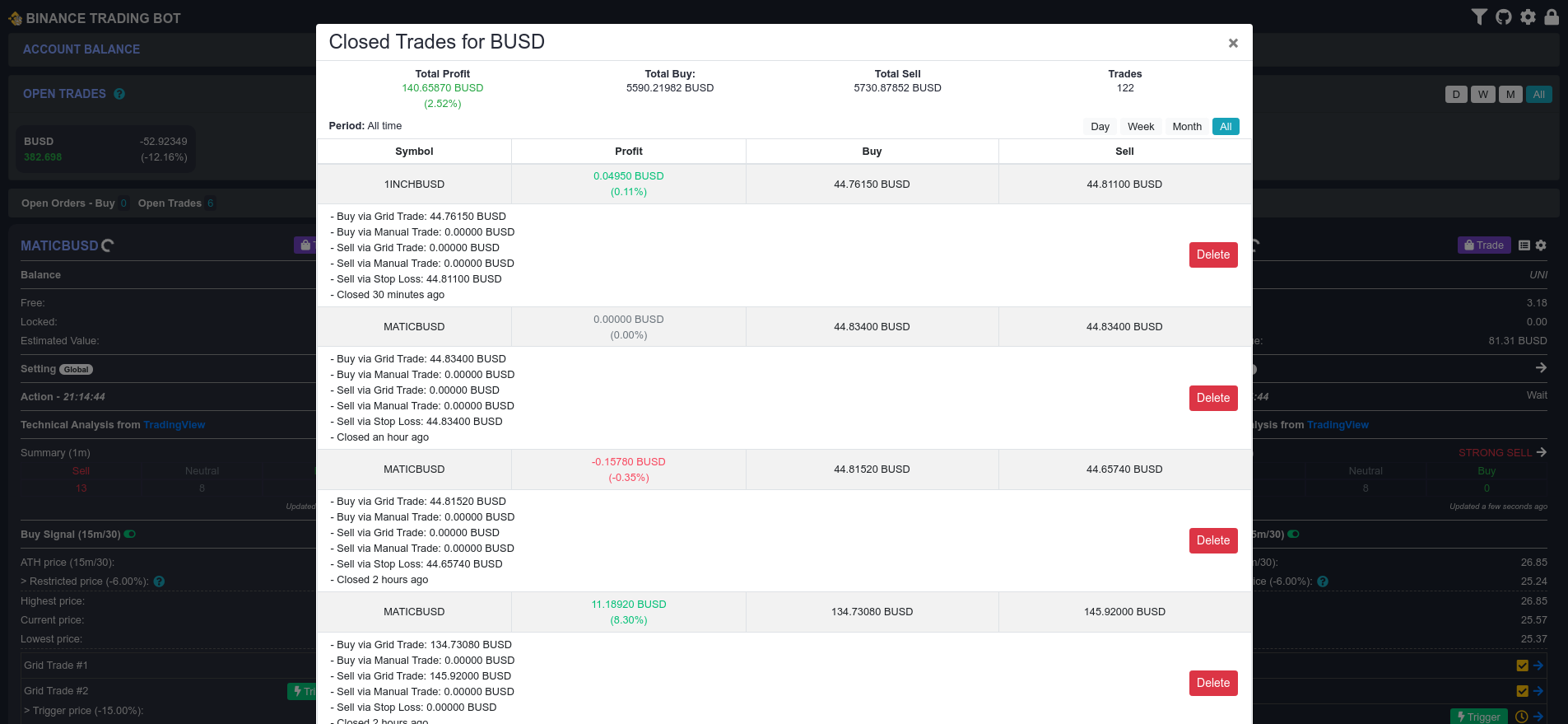Open the GitHub icon link in header
The width and height of the screenshot is (1568, 724).
click(x=1504, y=17)
